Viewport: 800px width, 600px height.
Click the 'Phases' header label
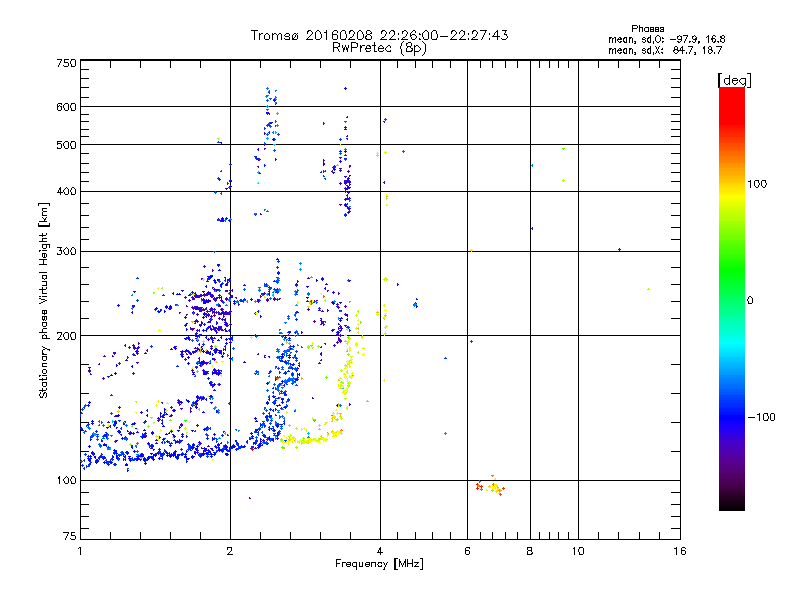pyautogui.click(x=647, y=29)
